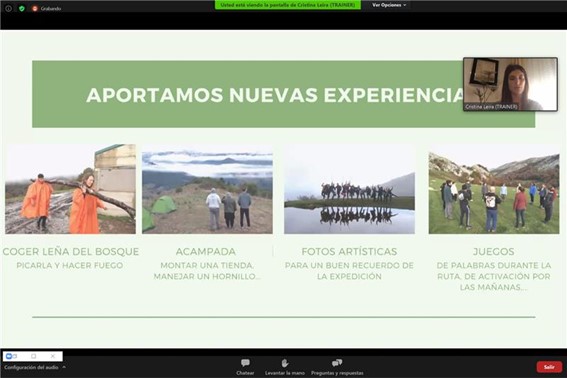Raise hand with Levantar la mano

285,367
